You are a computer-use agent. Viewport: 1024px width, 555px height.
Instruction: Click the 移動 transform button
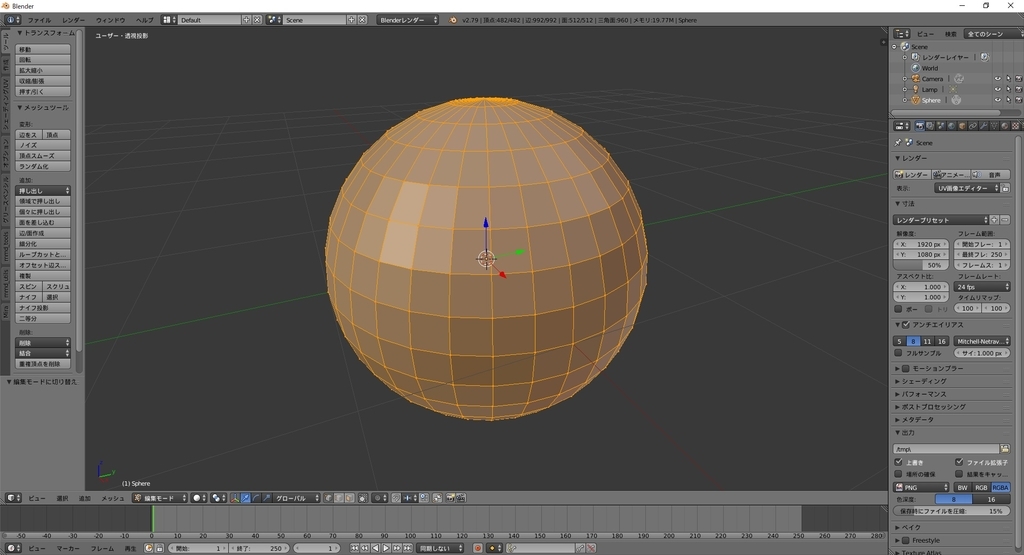43,49
